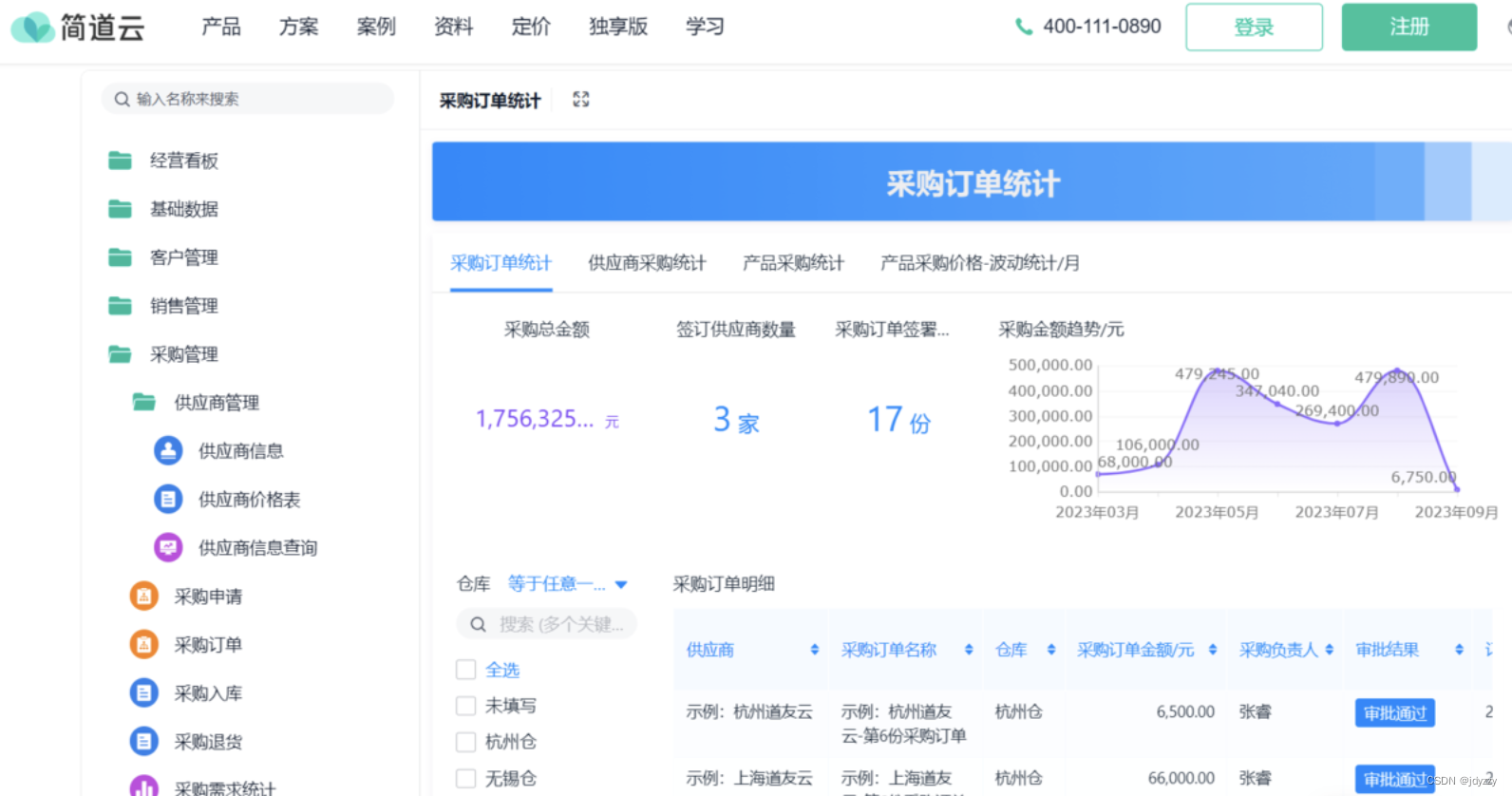Click the 供应商信息查询 purple icon

click(168, 547)
